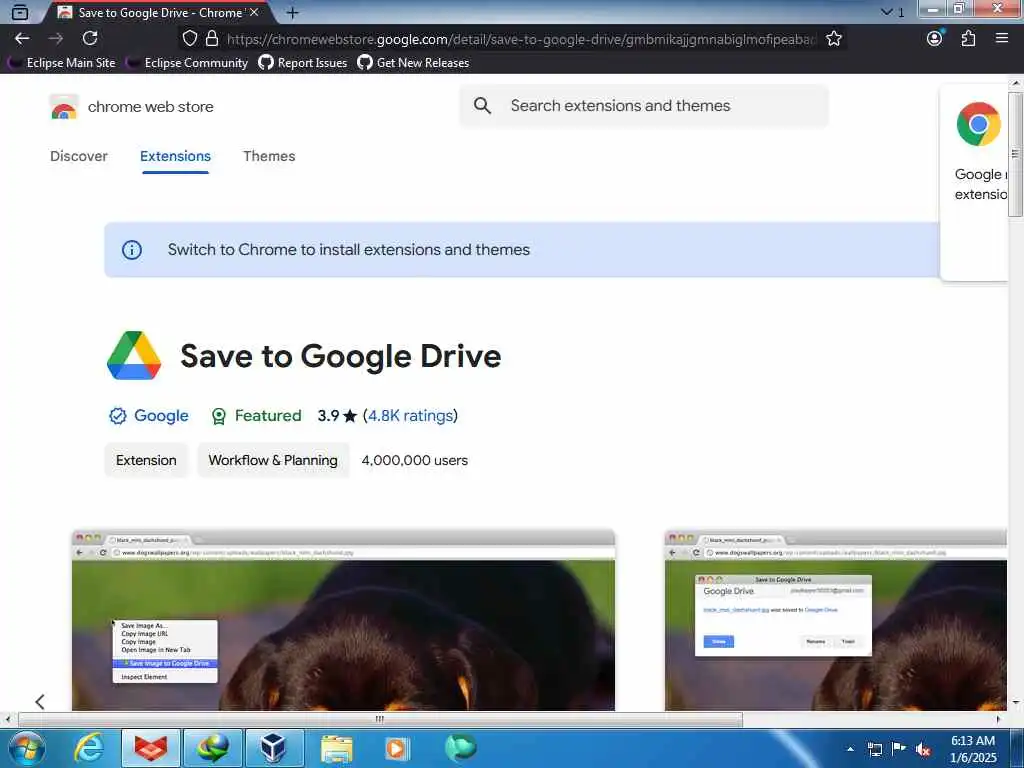Bookmark this page with the star icon
This screenshot has width=1024, height=768.
click(834, 39)
